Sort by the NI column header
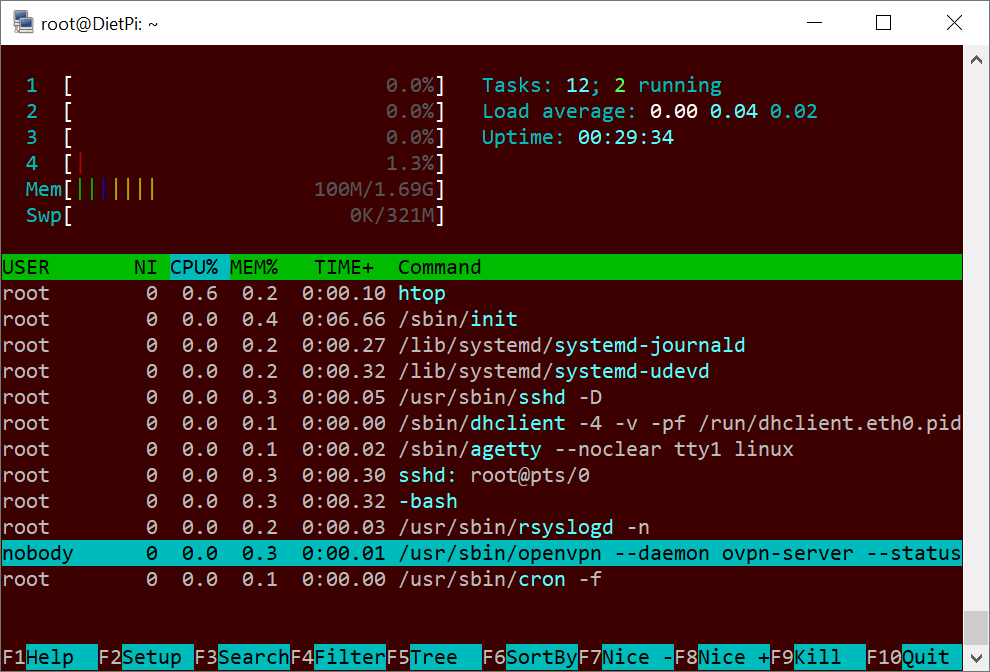The width and height of the screenshot is (990, 672). point(145,267)
